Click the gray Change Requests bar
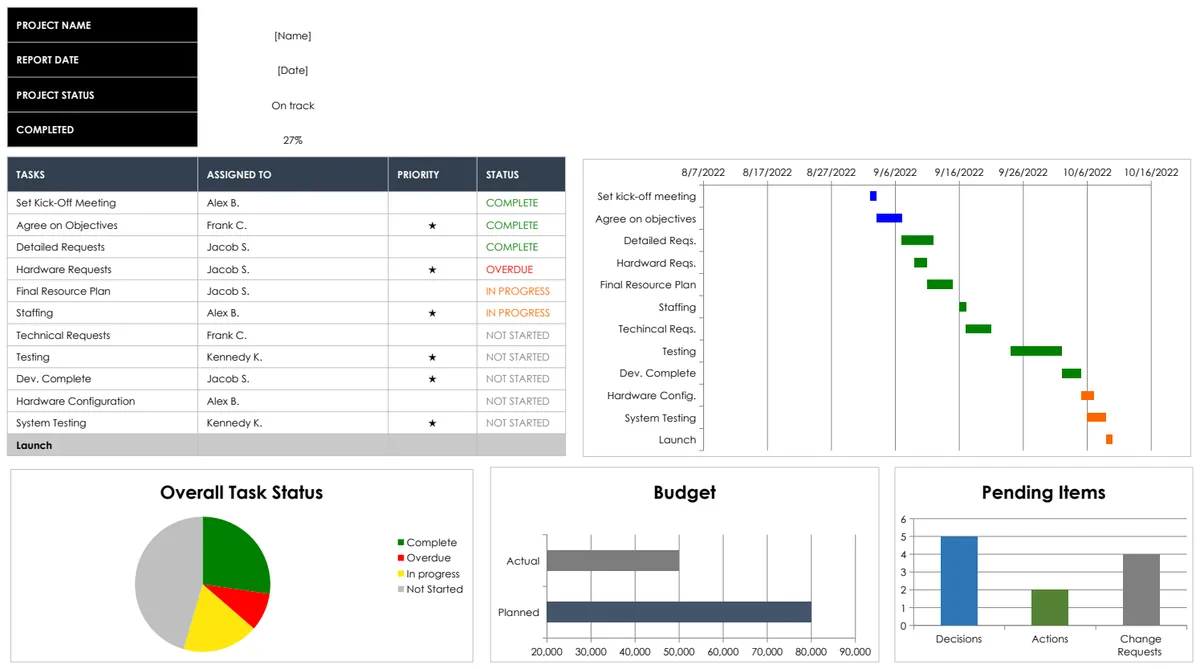This screenshot has height=669, width=1200. pos(1141,590)
